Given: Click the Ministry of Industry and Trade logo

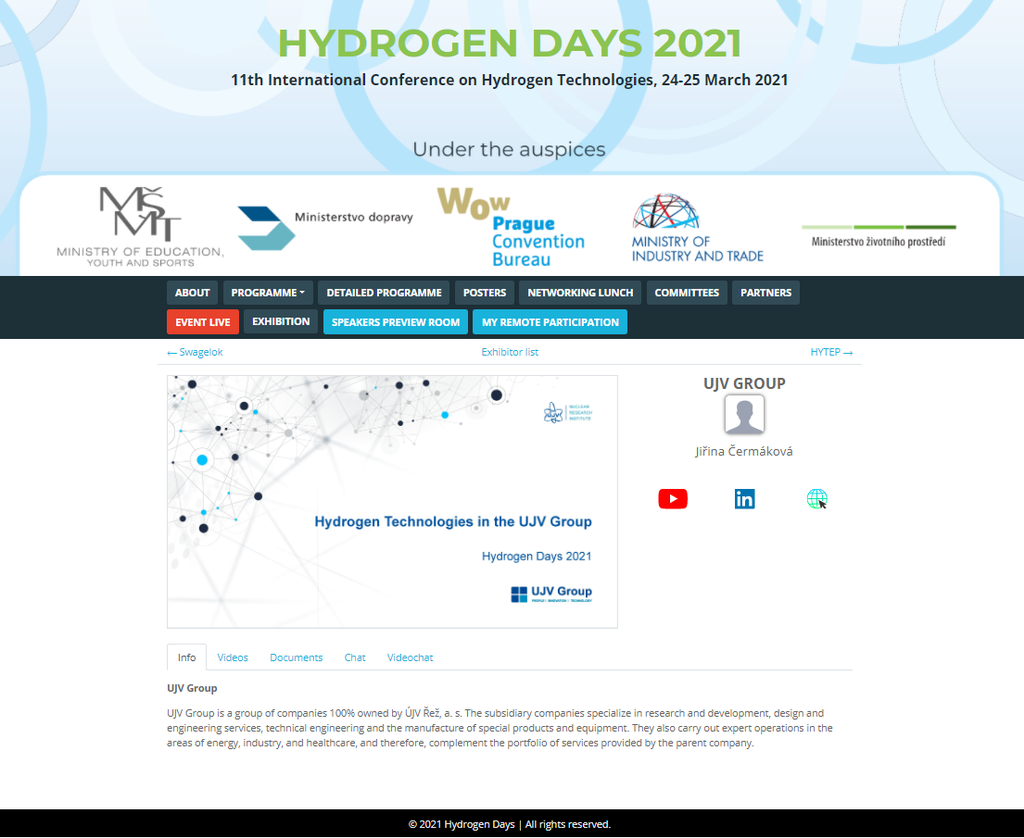Looking at the screenshot, I should click(697, 228).
